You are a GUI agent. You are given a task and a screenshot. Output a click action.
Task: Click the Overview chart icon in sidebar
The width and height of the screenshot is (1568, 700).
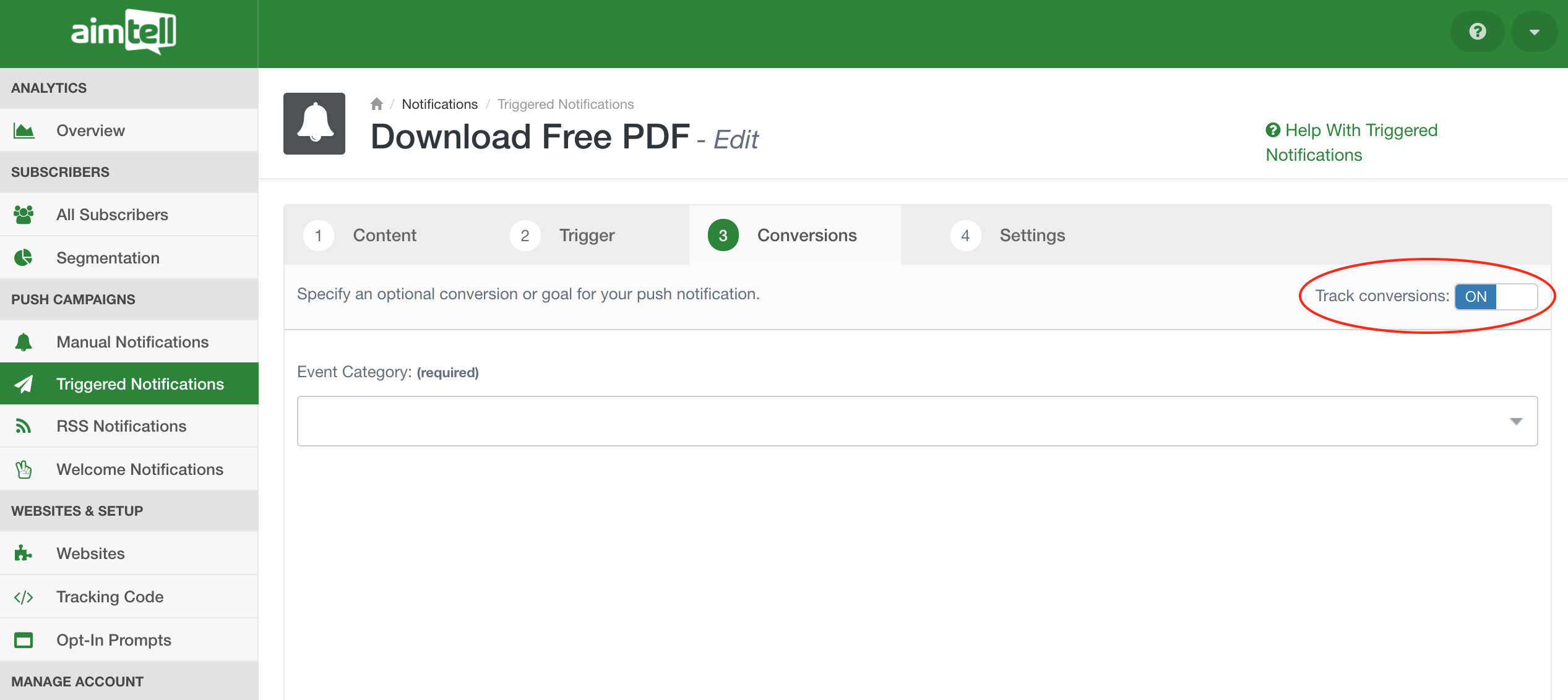pos(24,130)
